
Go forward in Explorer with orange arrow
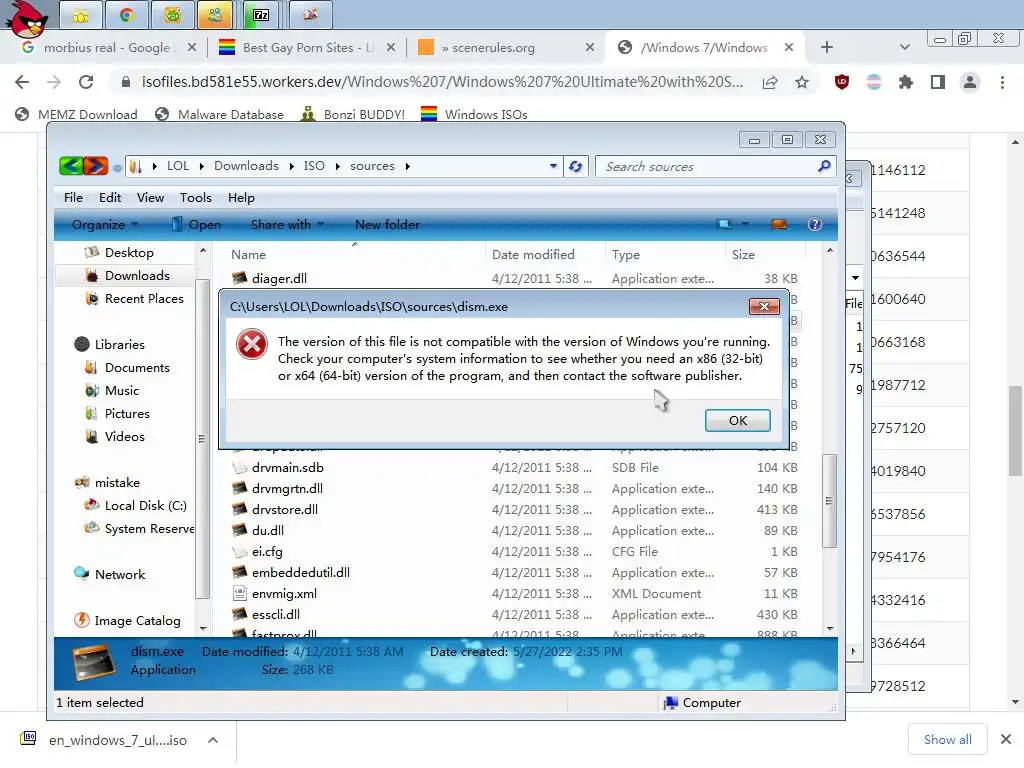[x=95, y=166]
